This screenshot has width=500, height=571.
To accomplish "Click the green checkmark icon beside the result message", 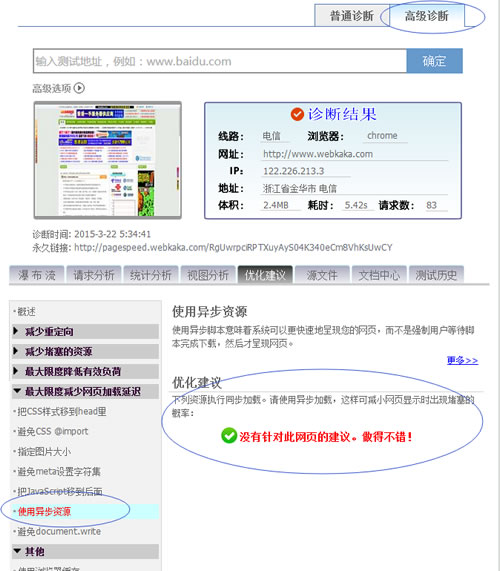I will (229, 435).
